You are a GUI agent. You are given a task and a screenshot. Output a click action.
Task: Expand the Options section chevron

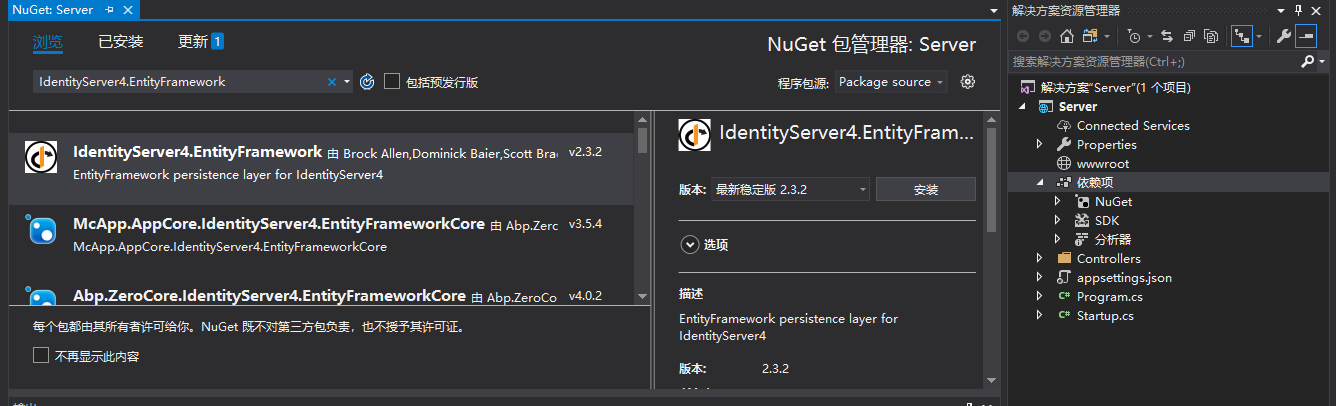[x=689, y=244]
